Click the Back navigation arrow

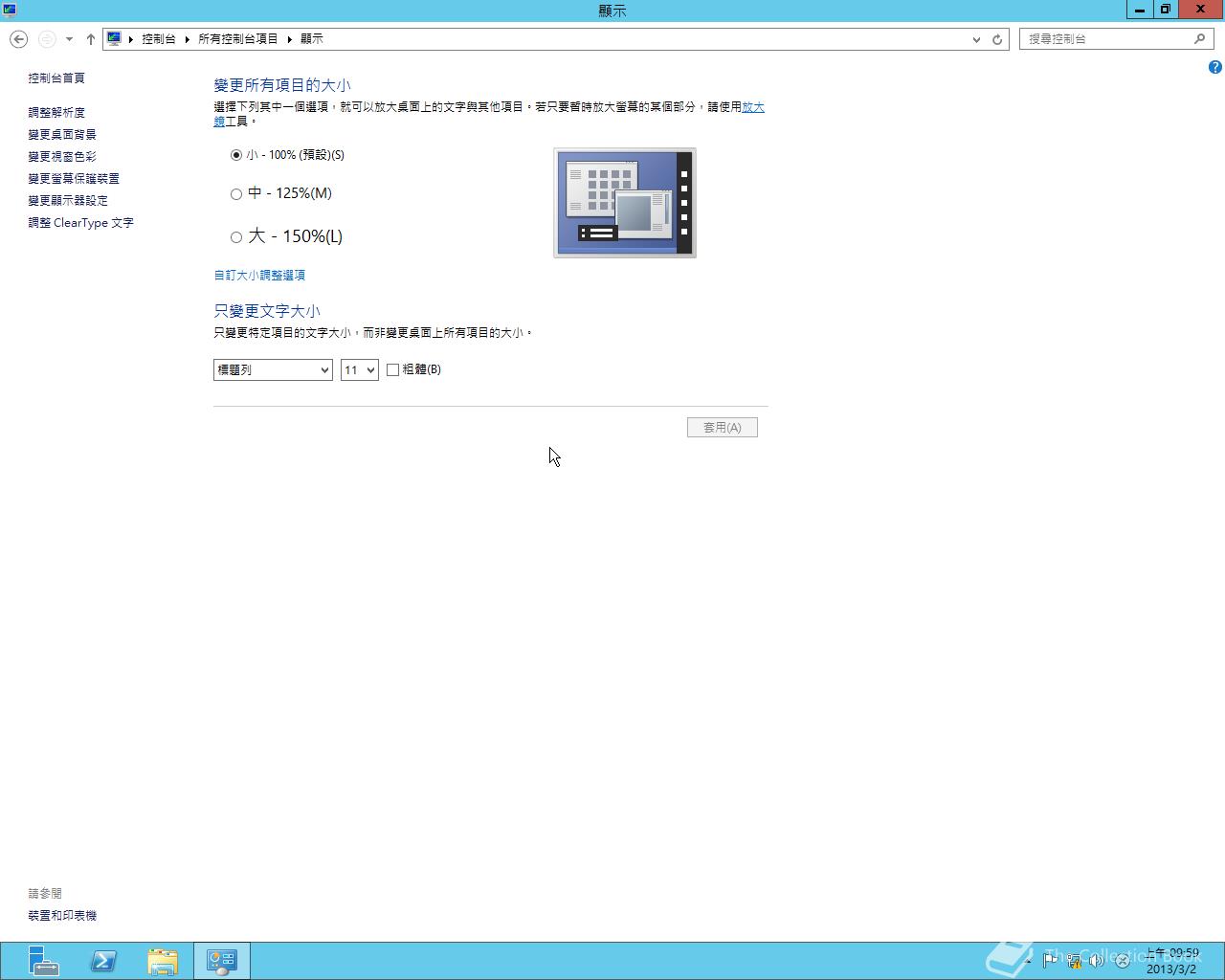pos(18,39)
